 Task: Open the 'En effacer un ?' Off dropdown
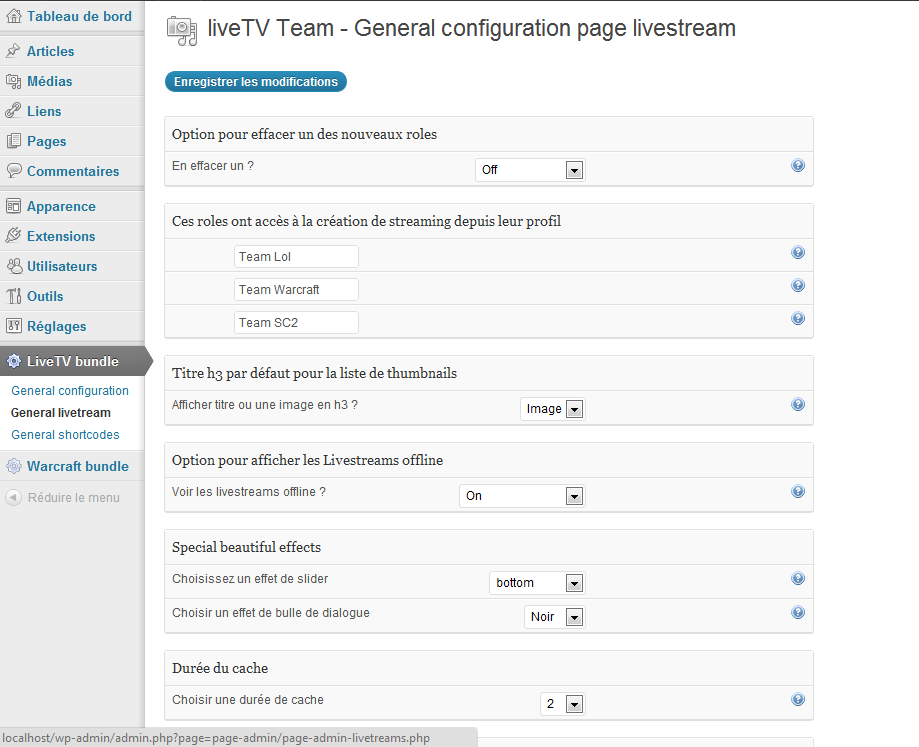(530, 170)
